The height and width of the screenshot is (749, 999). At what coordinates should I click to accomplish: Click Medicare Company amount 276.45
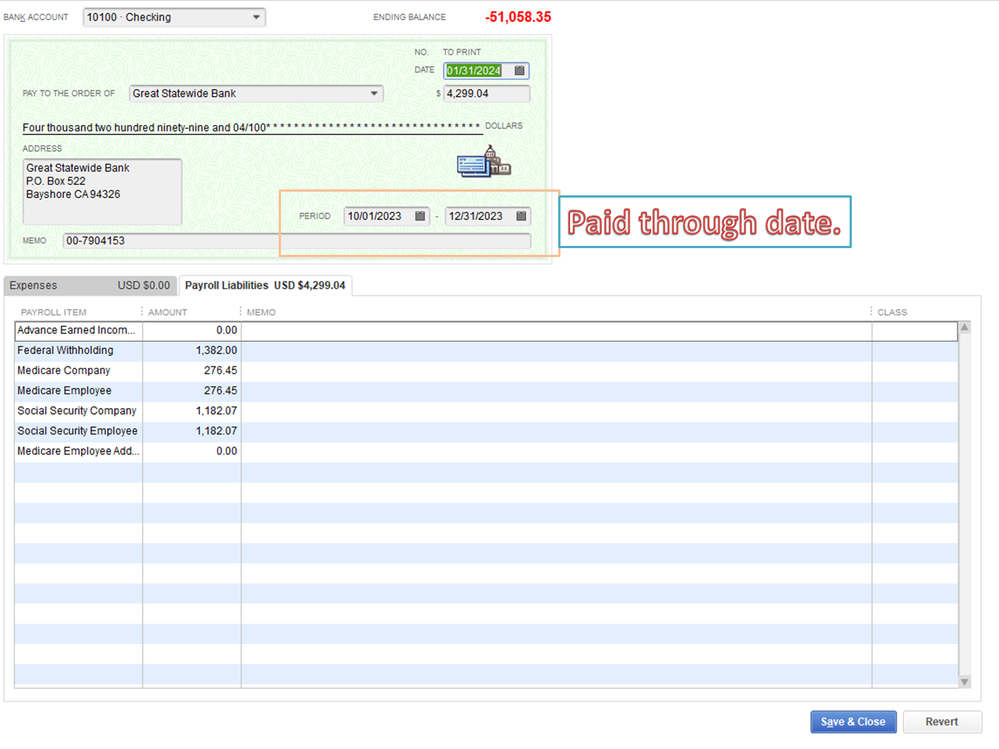tap(192, 371)
